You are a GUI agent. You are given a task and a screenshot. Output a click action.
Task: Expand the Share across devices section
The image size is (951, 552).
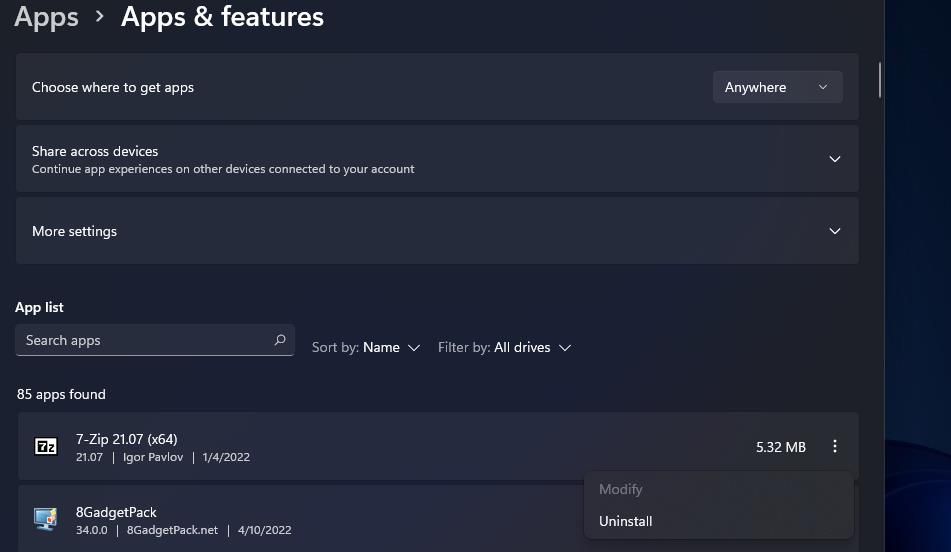pos(835,159)
